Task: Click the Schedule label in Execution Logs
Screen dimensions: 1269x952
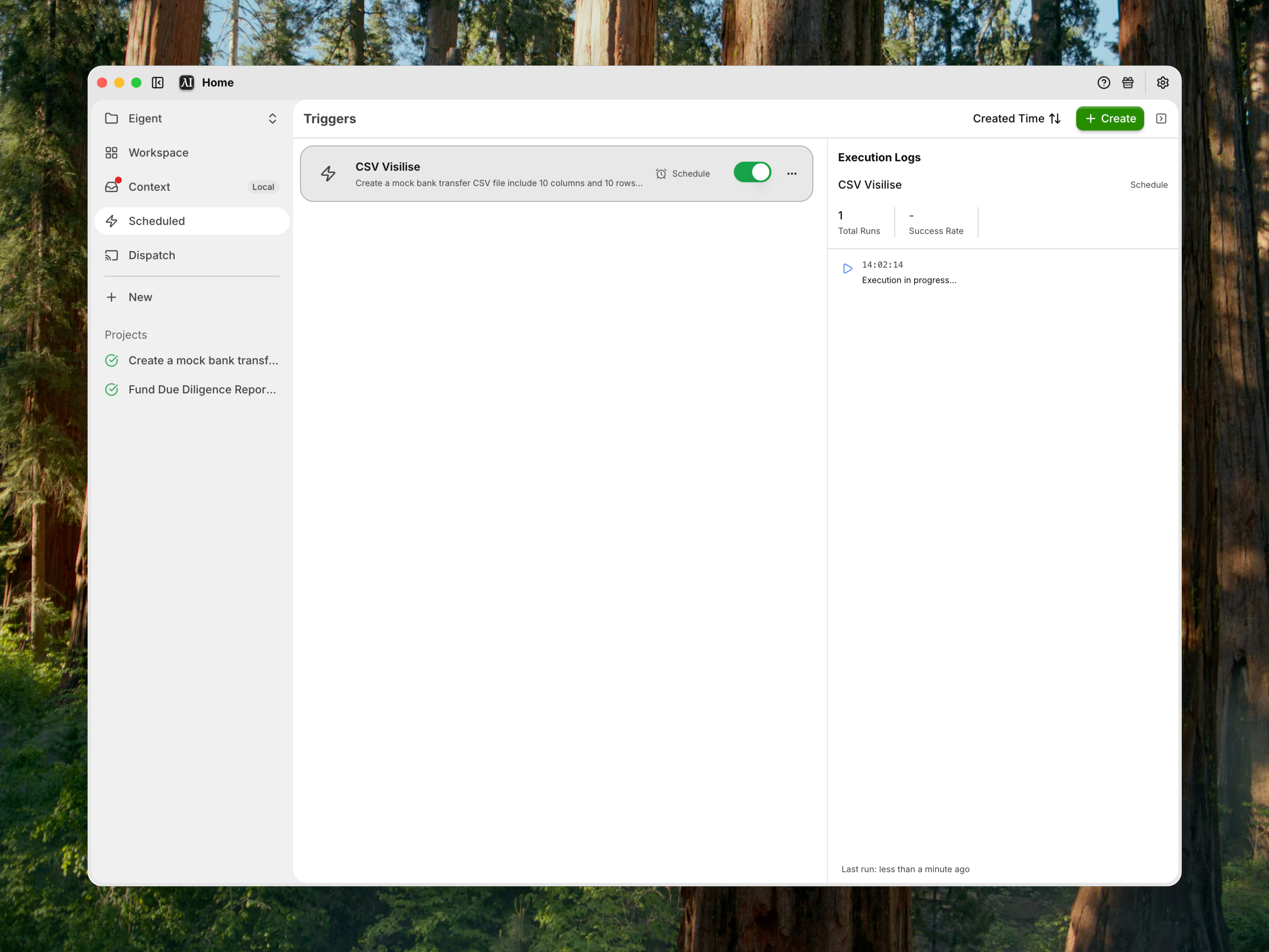Action: tap(1148, 185)
